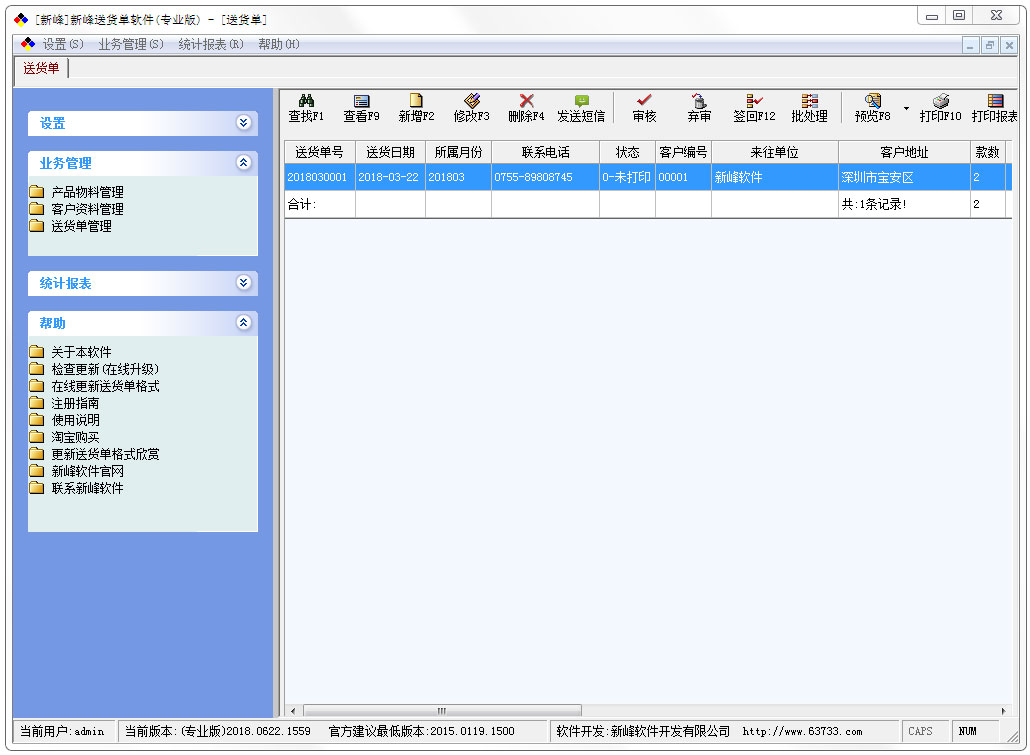This screenshot has width=1030, height=755.
Task: Switch to the 送货单 tab
Action: 41,68
